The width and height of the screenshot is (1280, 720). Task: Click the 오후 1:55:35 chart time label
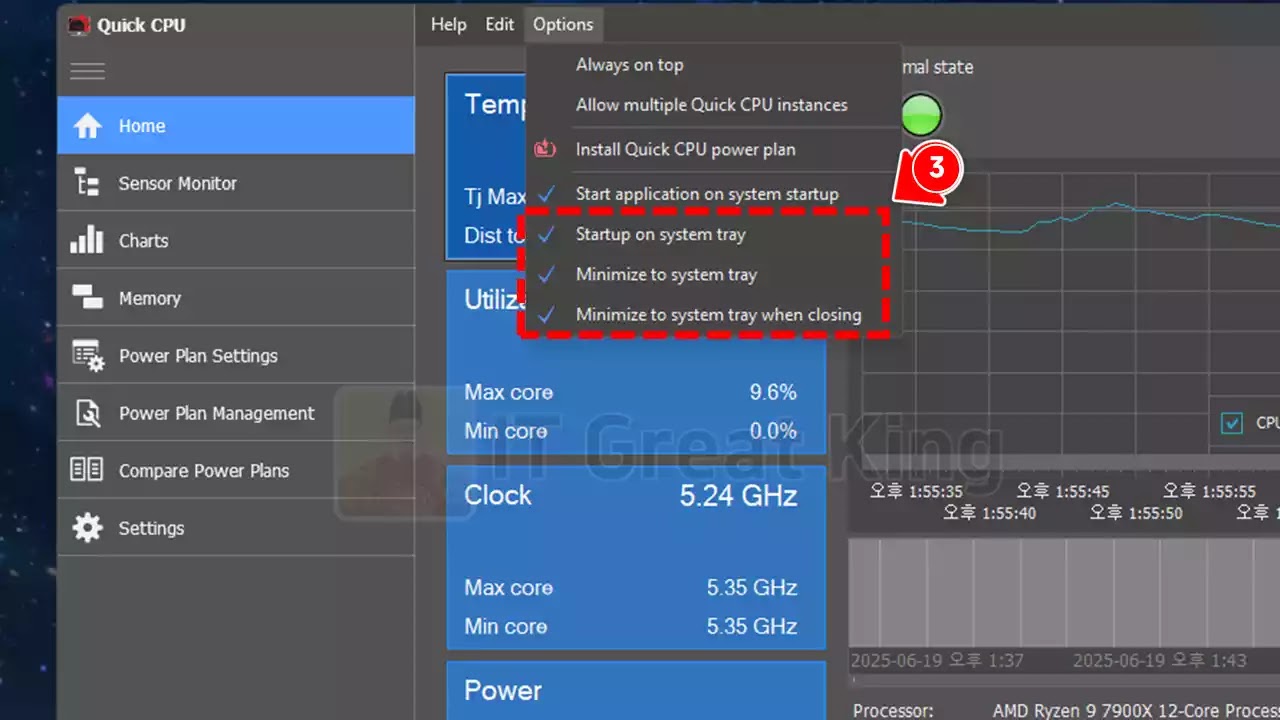click(x=917, y=492)
